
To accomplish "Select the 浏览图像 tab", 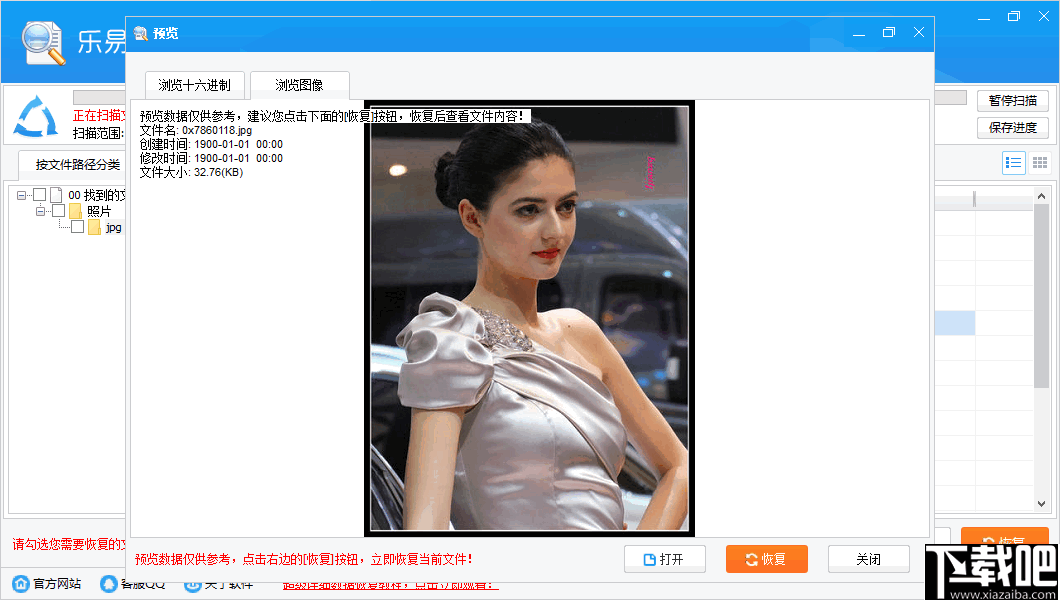I will tap(300, 85).
